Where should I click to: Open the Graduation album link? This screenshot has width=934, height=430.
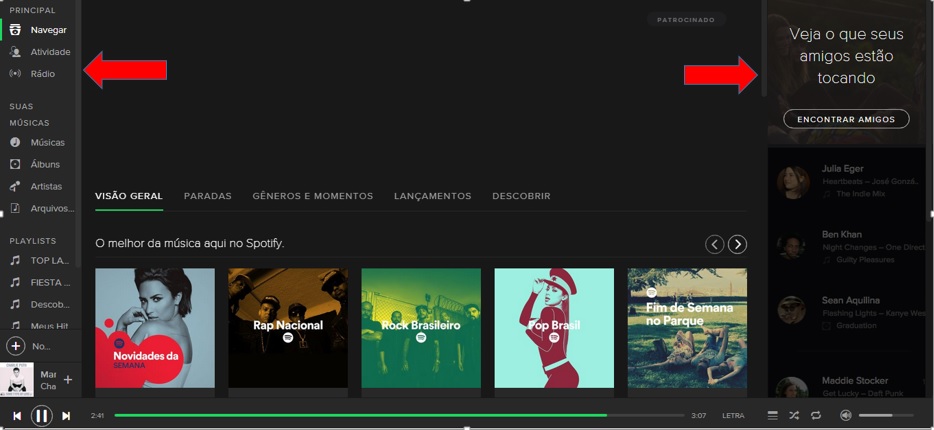(856, 326)
